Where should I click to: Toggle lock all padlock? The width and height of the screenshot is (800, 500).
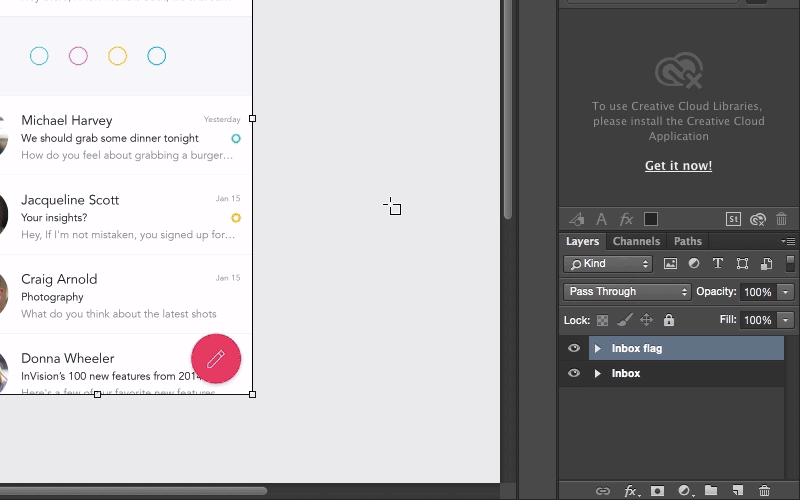(x=669, y=320)
